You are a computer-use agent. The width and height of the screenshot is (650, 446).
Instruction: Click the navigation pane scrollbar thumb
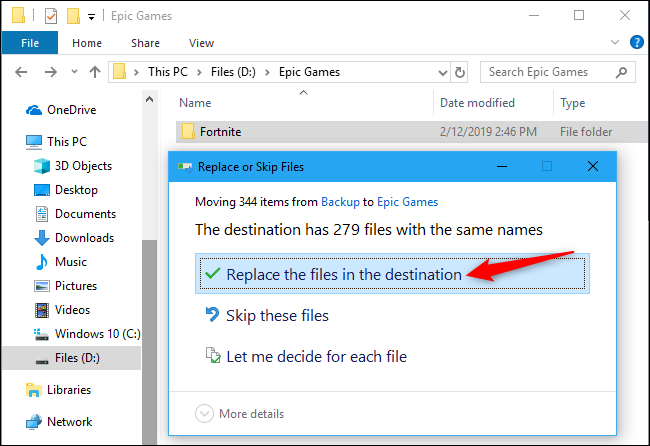pos(149,342)
